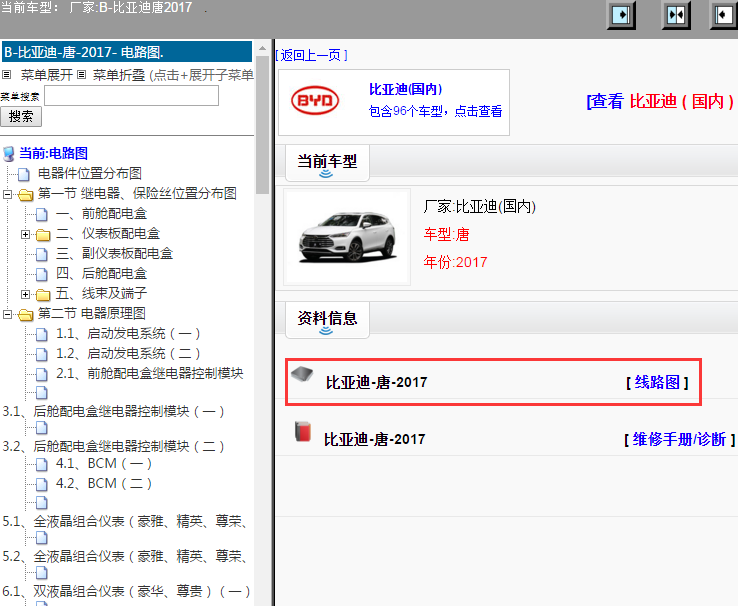738x606 pixels.
Task: Click the 菜单折叠 text
Action: pos(119,75)
